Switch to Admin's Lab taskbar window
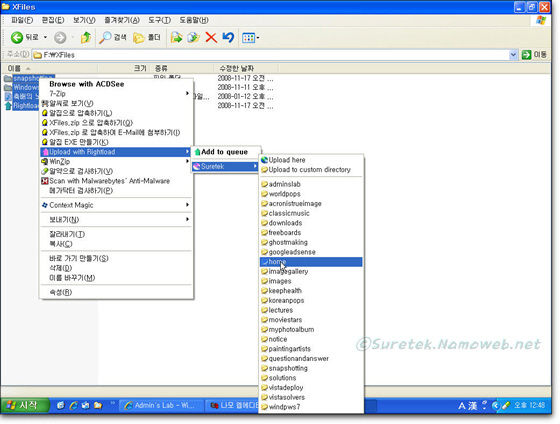 161,405
